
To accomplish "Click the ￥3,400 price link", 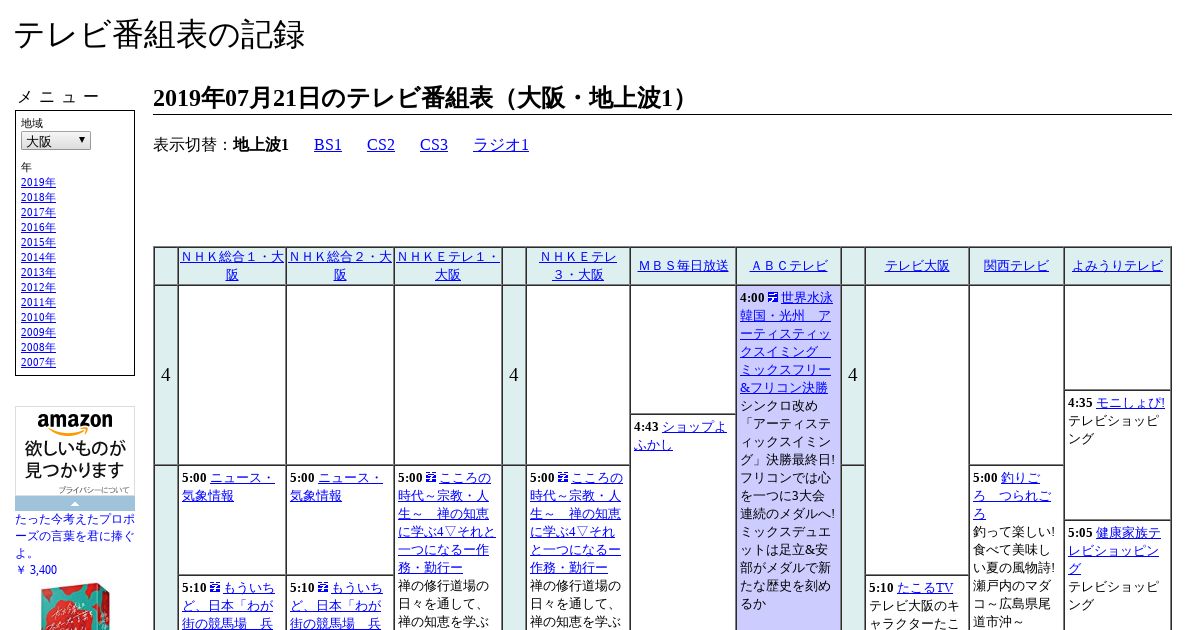I will pyautogui.click(x=36, y=570).
